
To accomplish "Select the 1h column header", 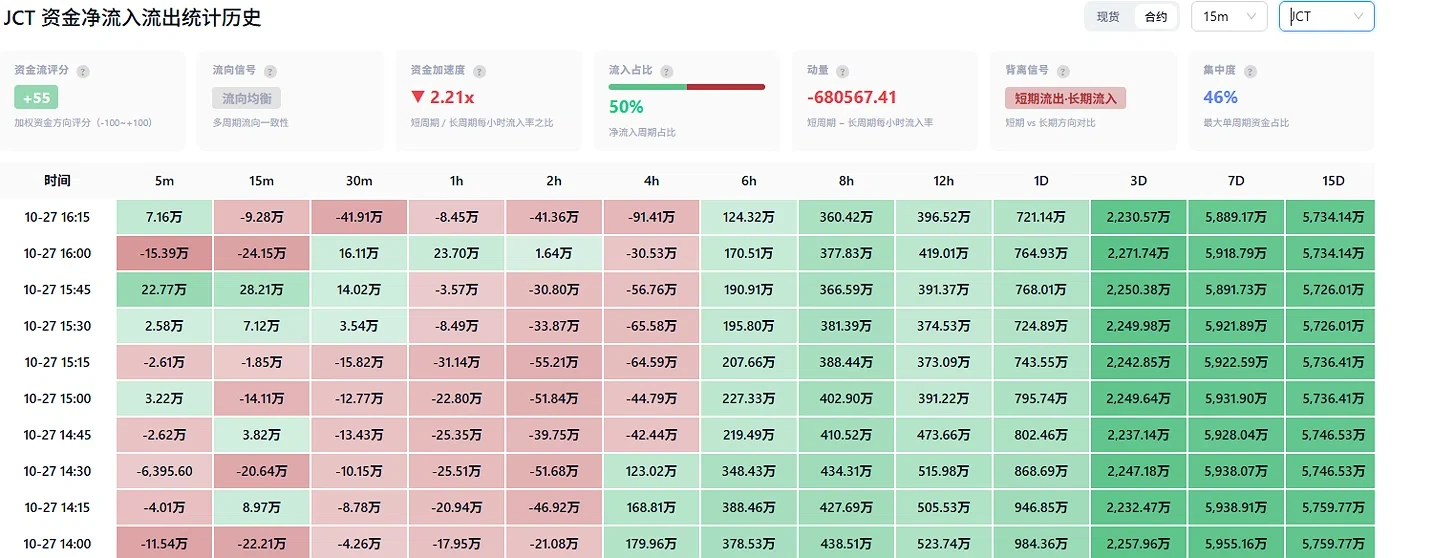I will click(456, 181).
